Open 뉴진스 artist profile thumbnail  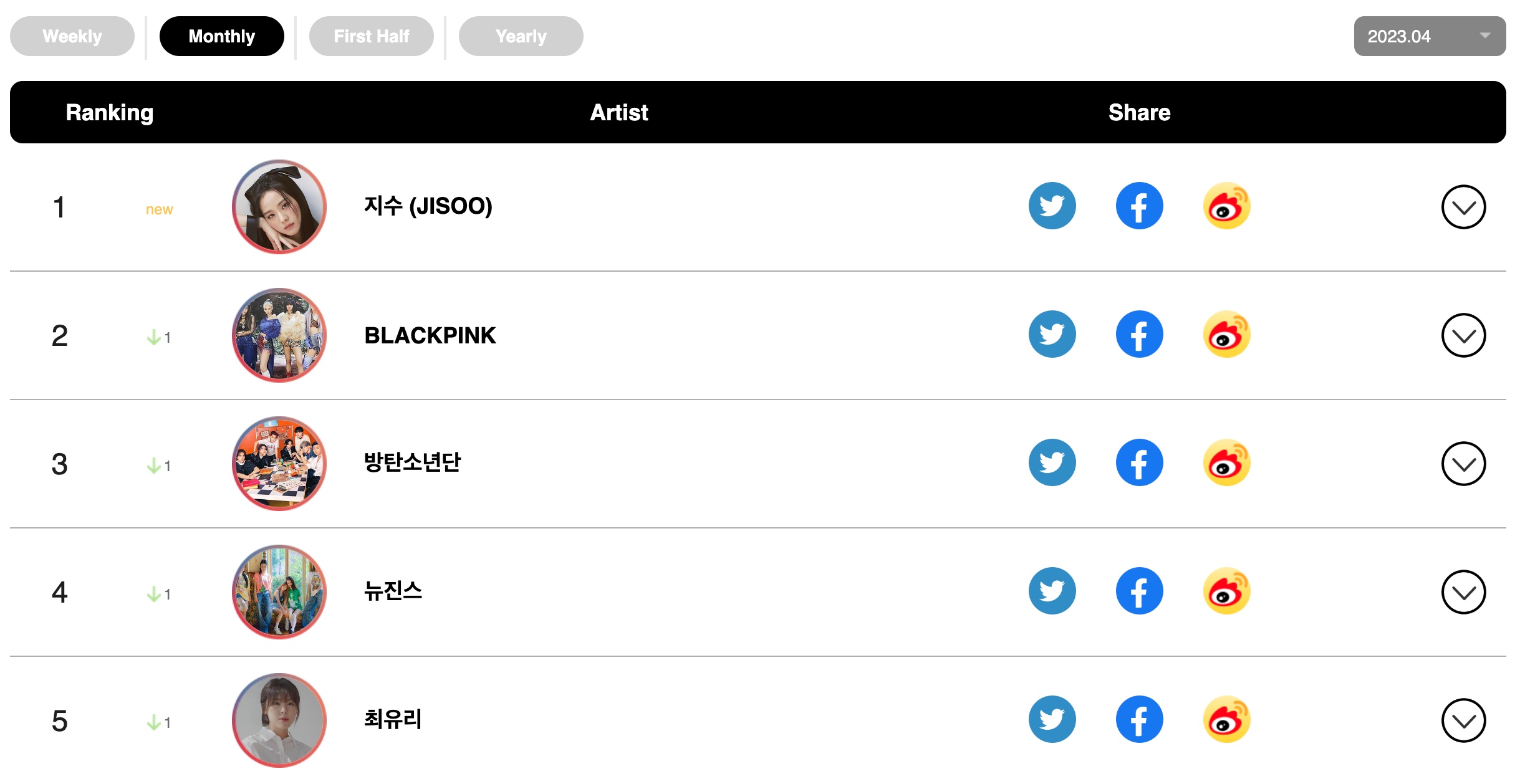pos(279,592)
